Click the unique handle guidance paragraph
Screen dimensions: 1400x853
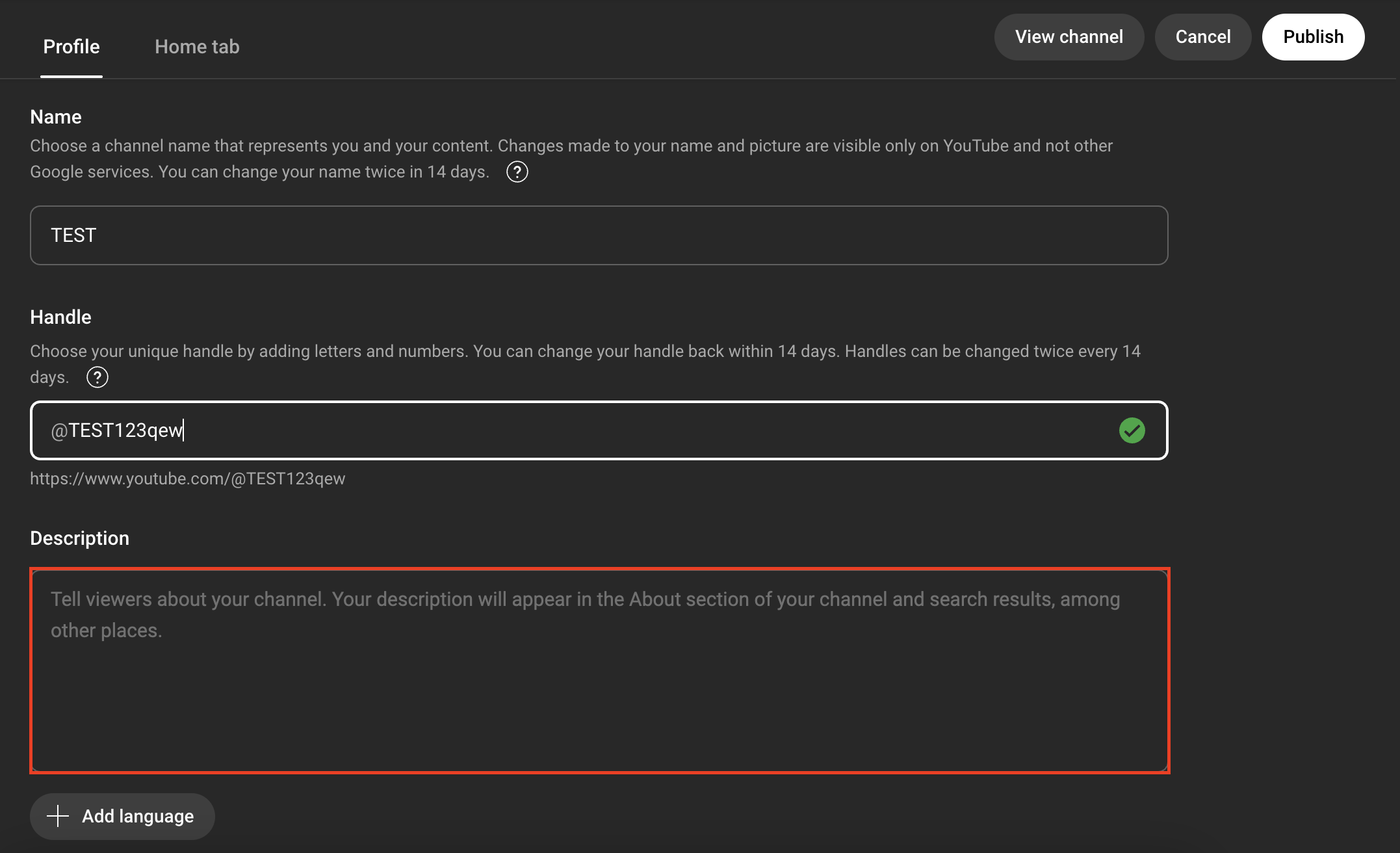(585, 352)
